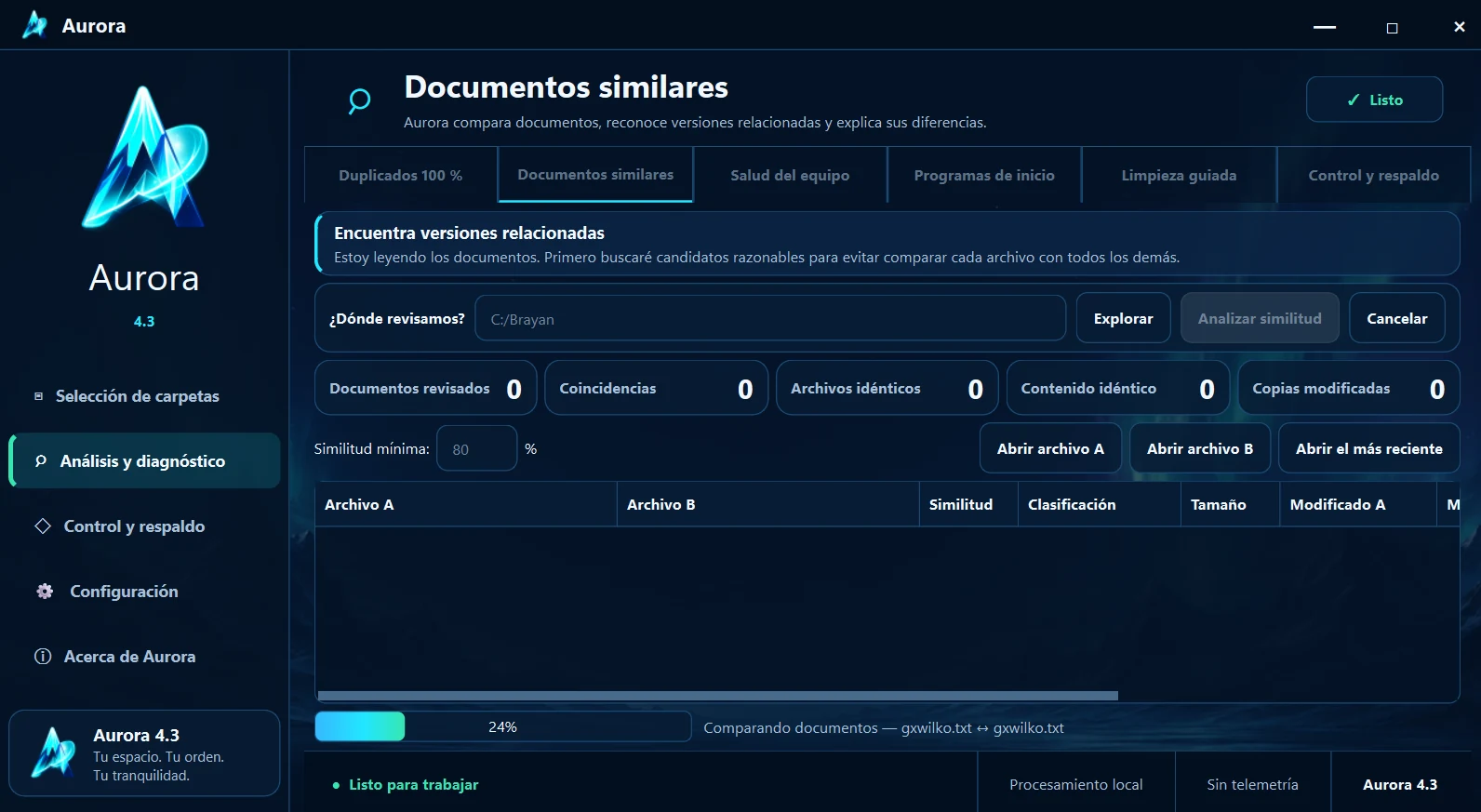Click Contenido idéntico counter card
The image size is (1481, 812).
1118,388
